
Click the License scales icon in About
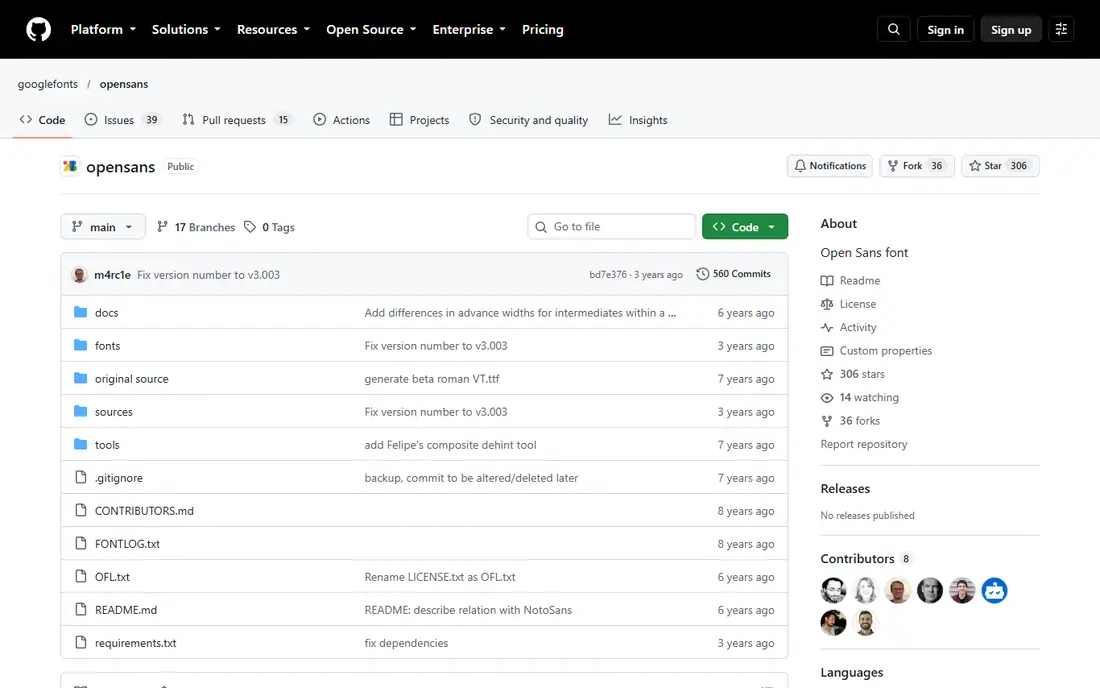(827, 304)
